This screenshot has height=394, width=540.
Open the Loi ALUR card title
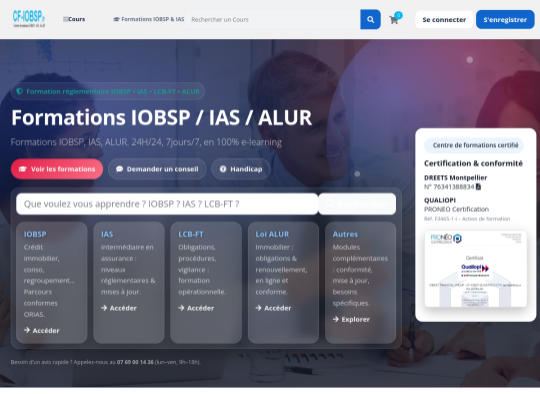point(272,234)
